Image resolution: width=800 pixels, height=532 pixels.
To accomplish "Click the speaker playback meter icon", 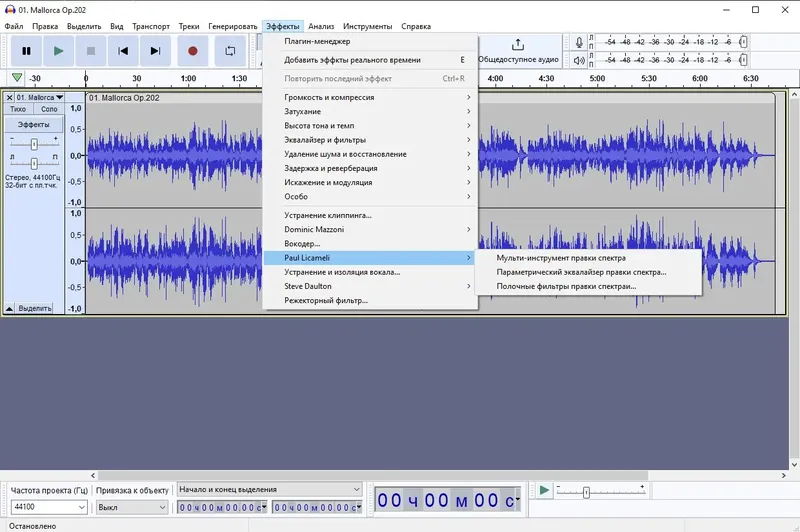I will [x=579, y=60].
